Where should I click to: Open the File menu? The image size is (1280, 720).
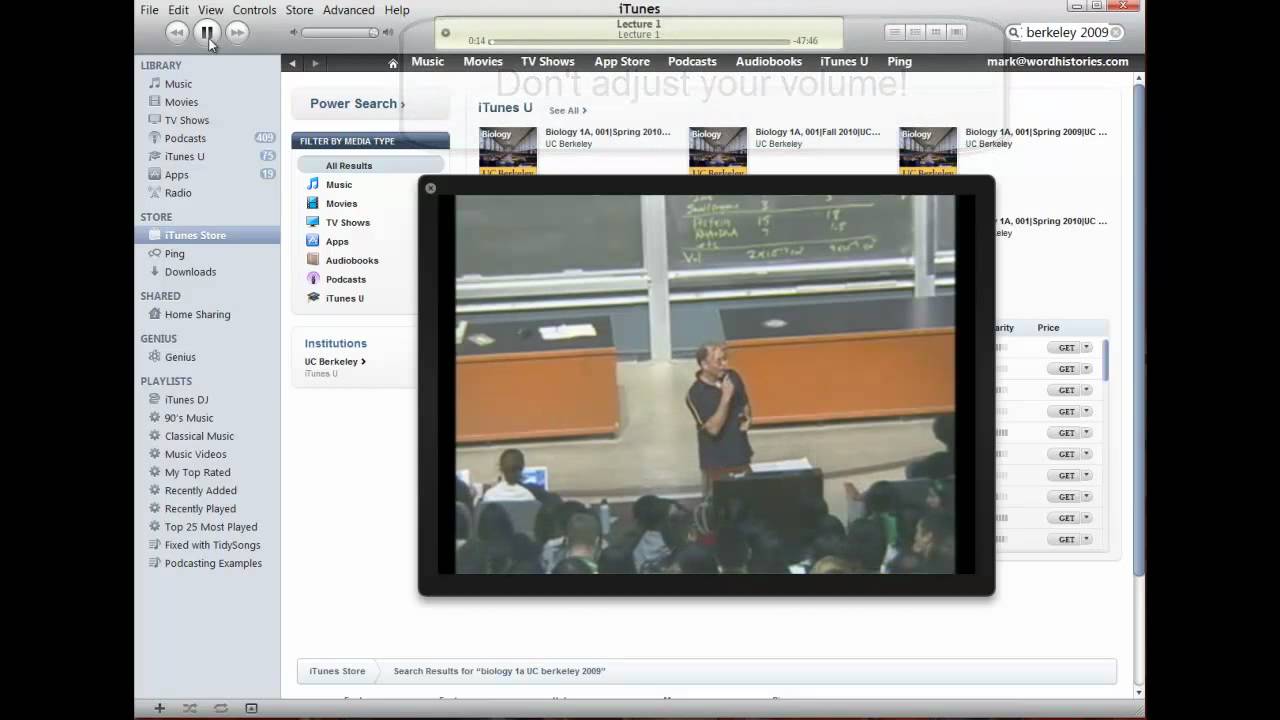(x=149, y=10)
